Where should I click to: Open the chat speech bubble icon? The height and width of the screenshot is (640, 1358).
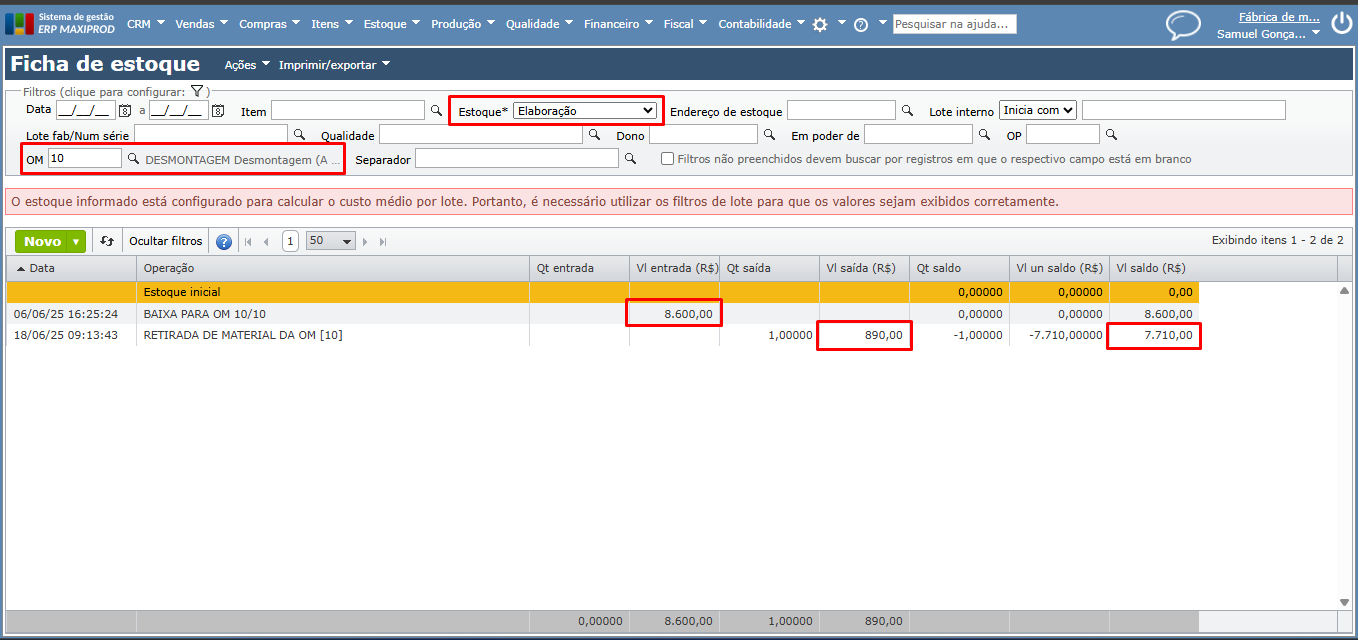tap(1183, 24)
